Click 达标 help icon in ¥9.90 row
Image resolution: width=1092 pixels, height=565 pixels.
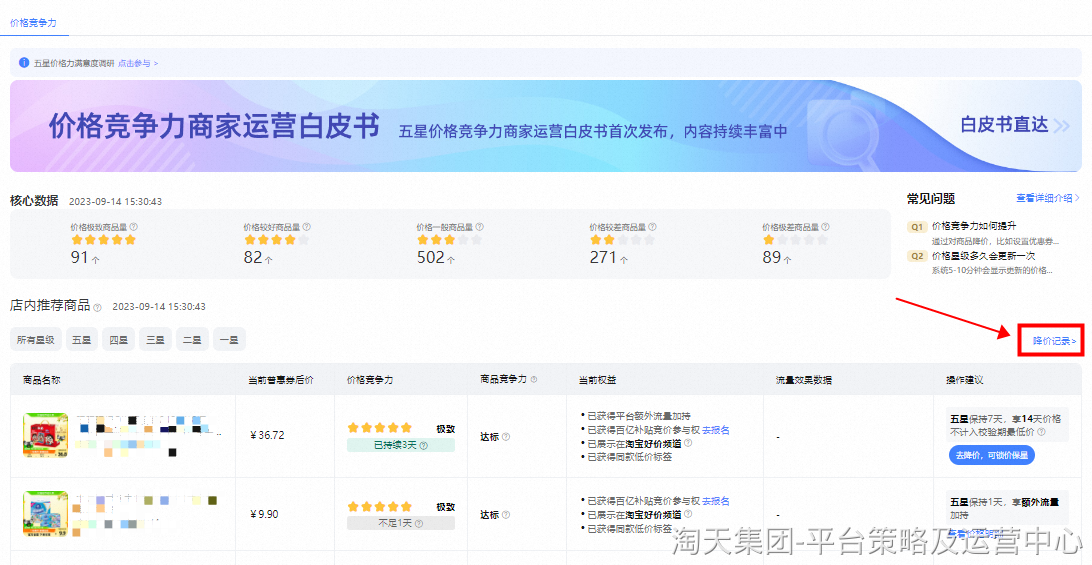pyautogui.click(x=506, y=515)
